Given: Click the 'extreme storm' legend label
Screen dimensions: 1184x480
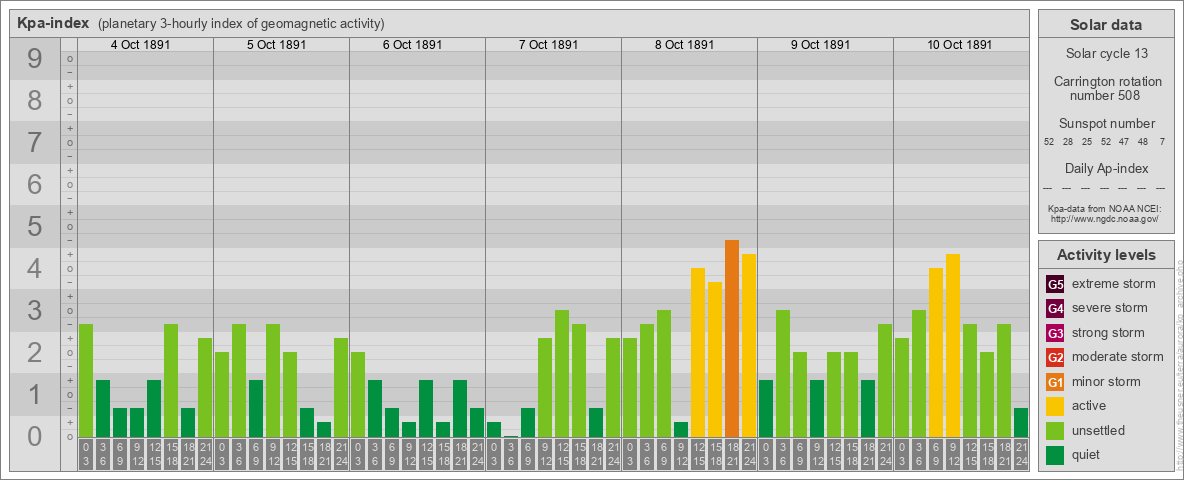Looking at the screenshot, I should coord(1114,284).
